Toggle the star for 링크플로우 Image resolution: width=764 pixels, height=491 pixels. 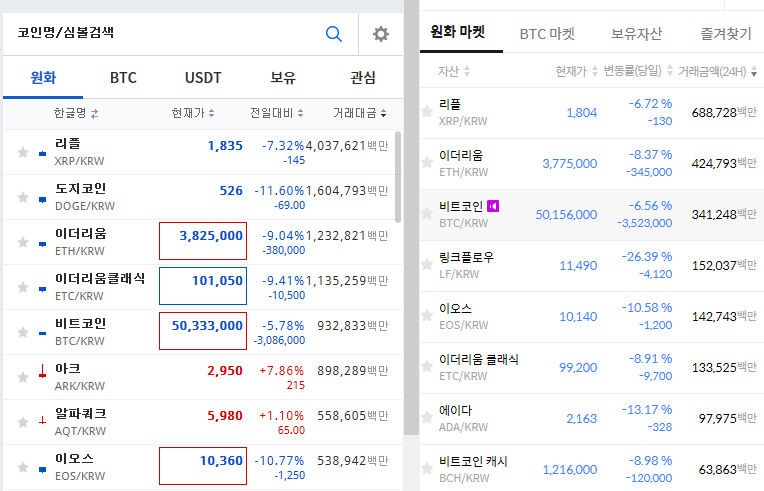[427, 266]
